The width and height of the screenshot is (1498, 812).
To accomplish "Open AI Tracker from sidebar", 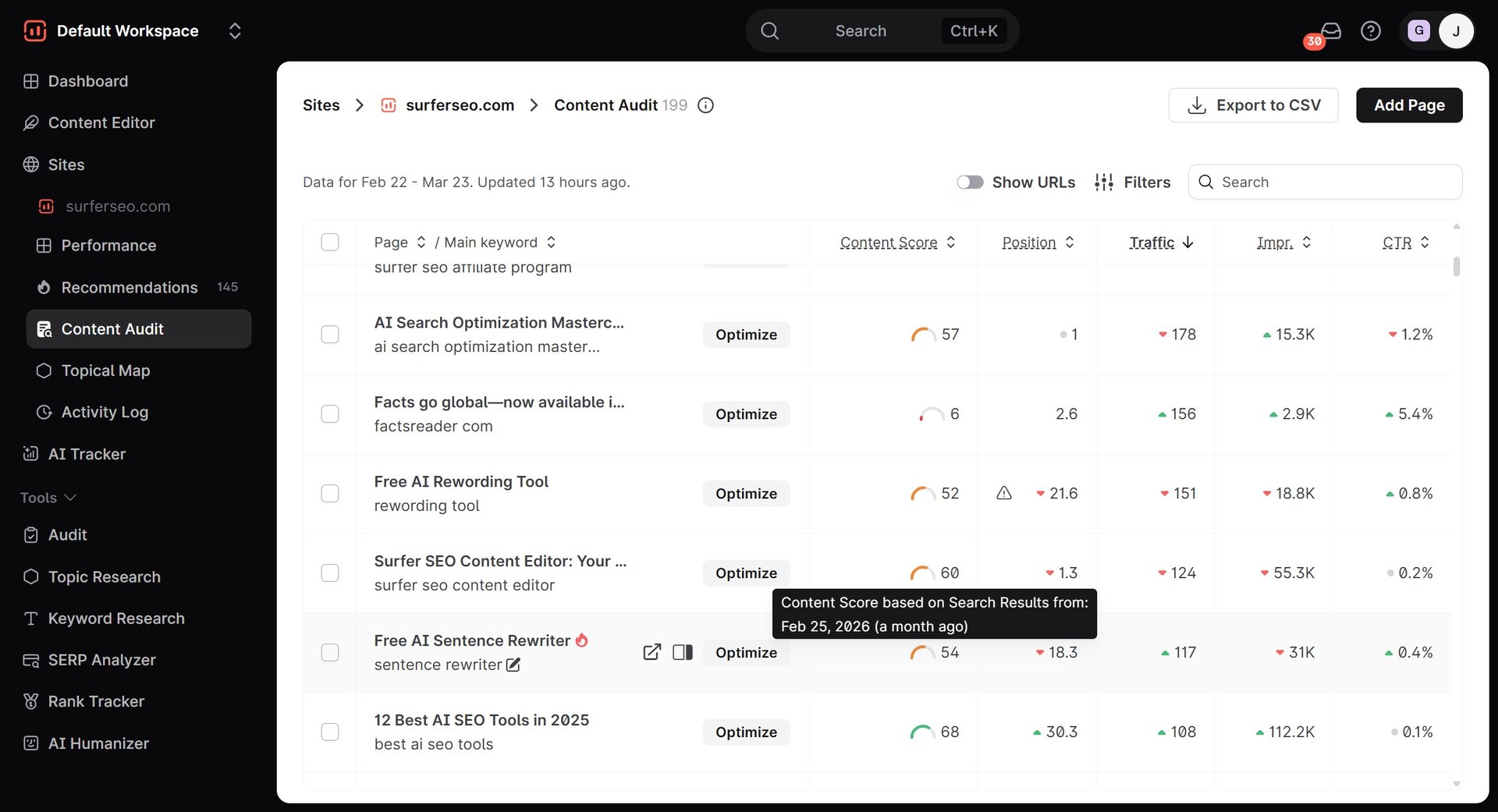I will point(87,454).
